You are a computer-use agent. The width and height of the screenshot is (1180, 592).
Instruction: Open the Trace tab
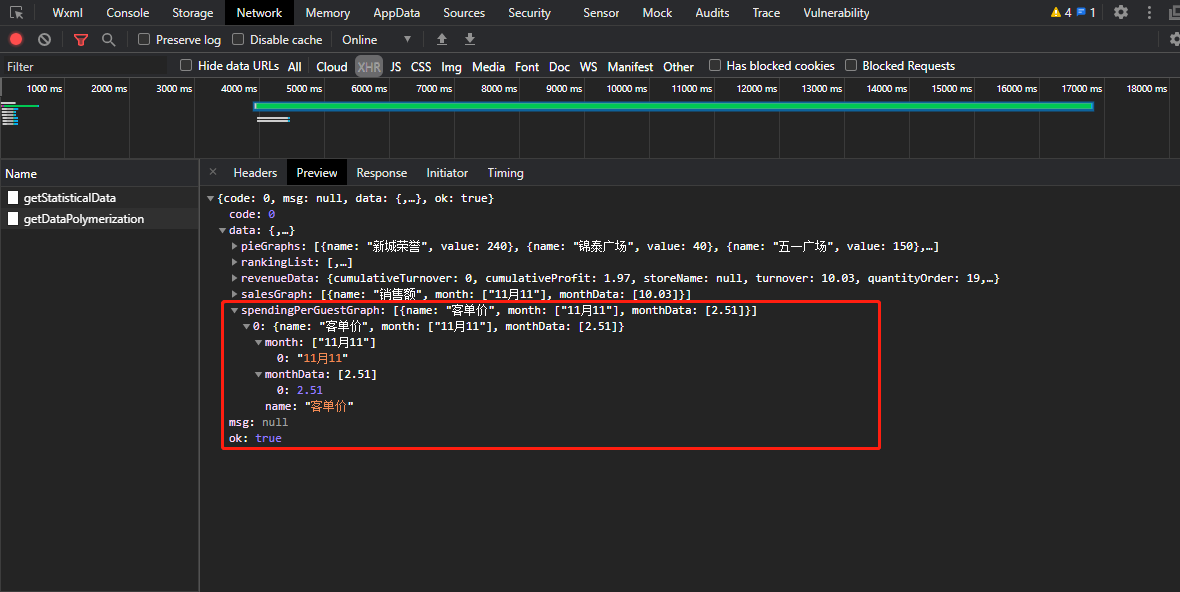766,13
